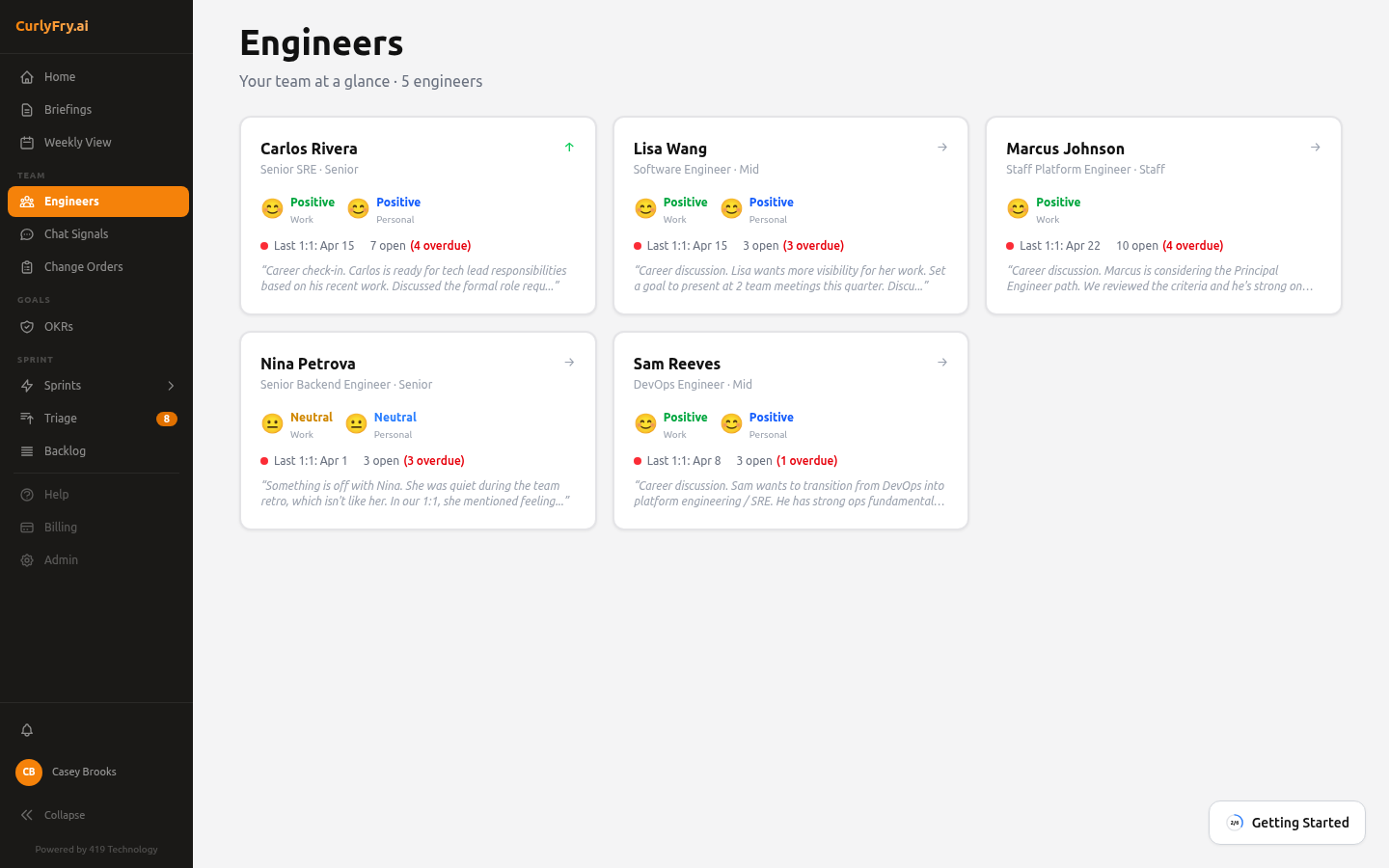Click the Home icon in the sidebar
This screenshot has width=1389, height=868.
(x=27, y=77)
